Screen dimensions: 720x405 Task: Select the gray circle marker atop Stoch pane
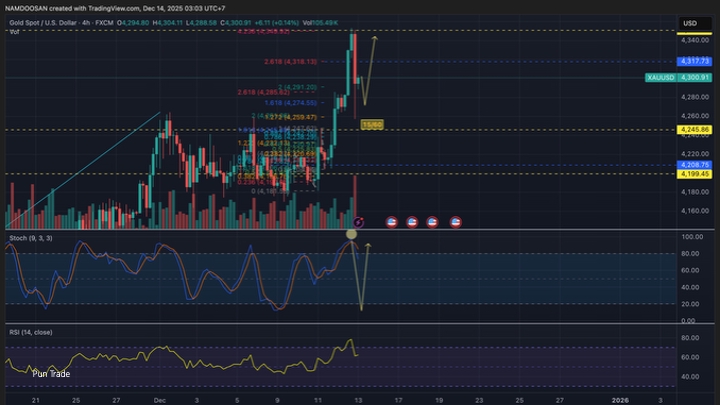pyautogui.click(x=351, y=234)
